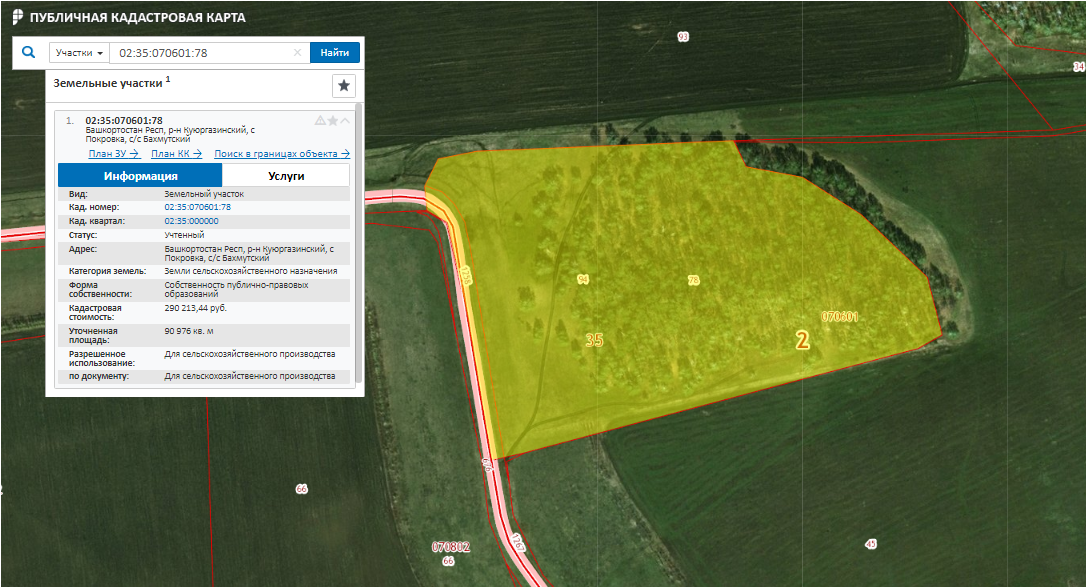Viewport: 1087px width, 588px height.
Task: Click the magnifier search icon
Action: [x=28, y=52]
